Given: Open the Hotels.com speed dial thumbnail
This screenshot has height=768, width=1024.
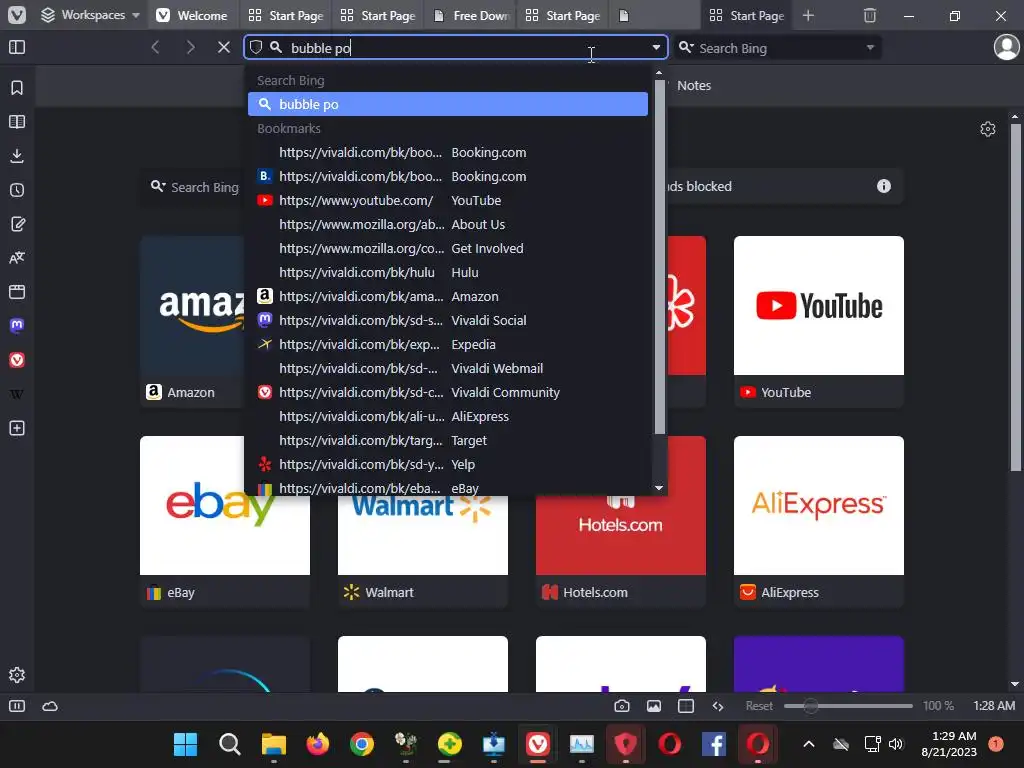Looking at the screenshot, I should coord(620,534).
